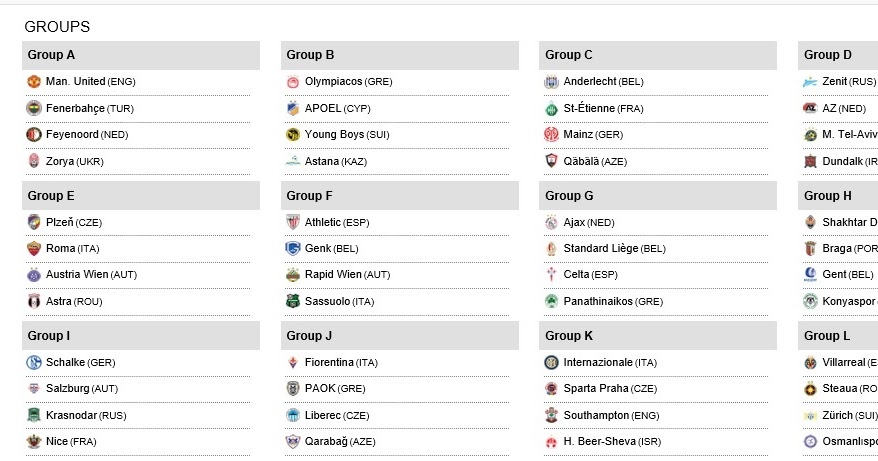Click the Fenerbahçe club crest icon

coord(34,108)
